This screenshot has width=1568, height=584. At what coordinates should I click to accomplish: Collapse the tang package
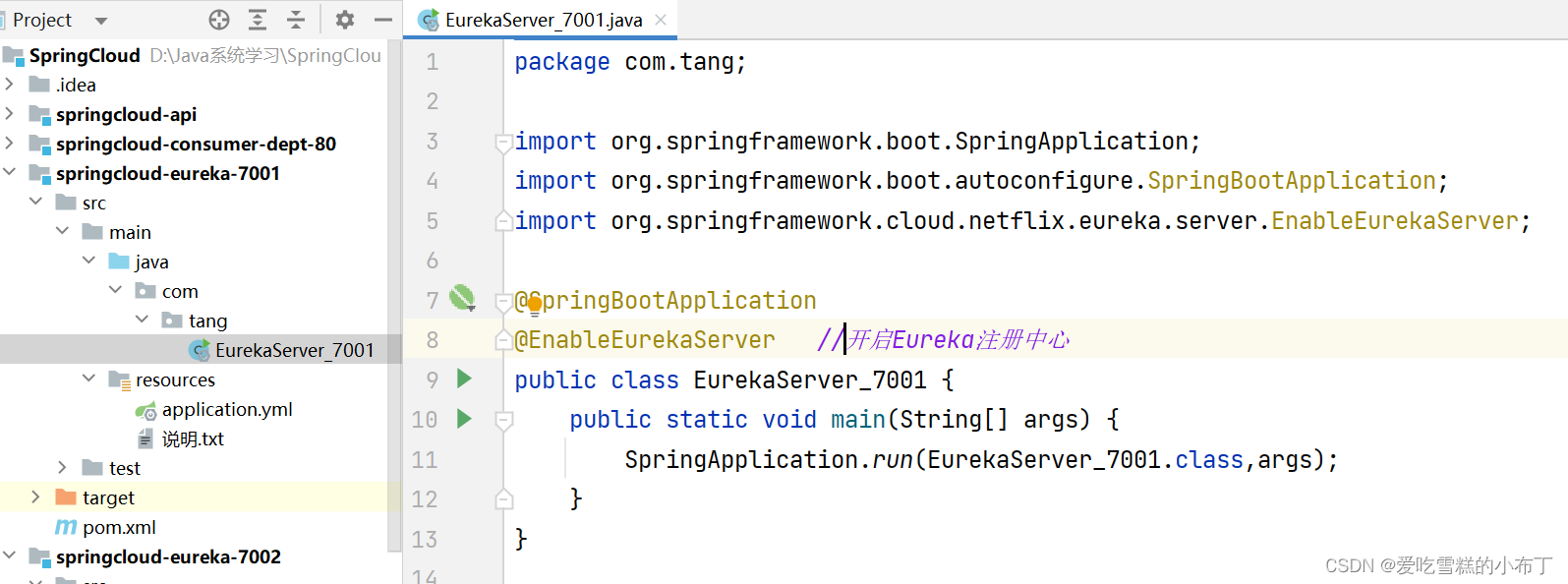coord(143,321)
